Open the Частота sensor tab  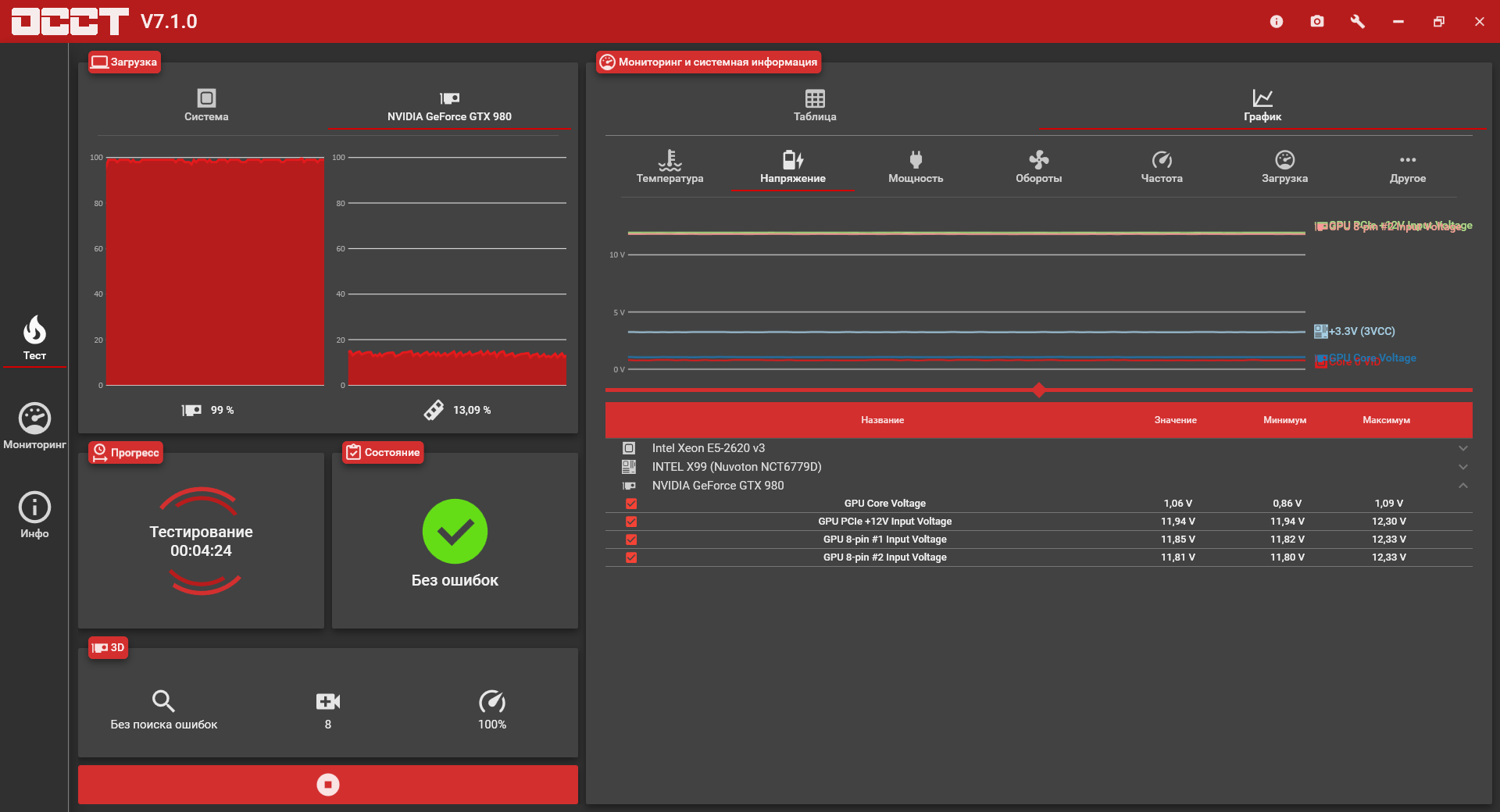1162,167
